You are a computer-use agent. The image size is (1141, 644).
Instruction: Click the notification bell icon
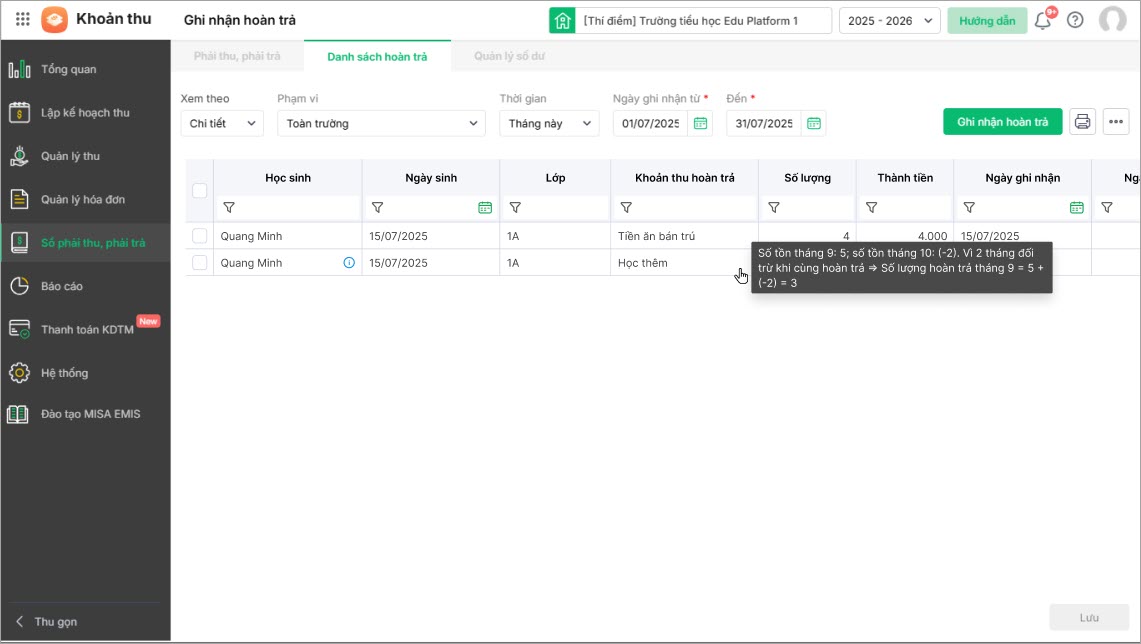[x=1043, y=21]
